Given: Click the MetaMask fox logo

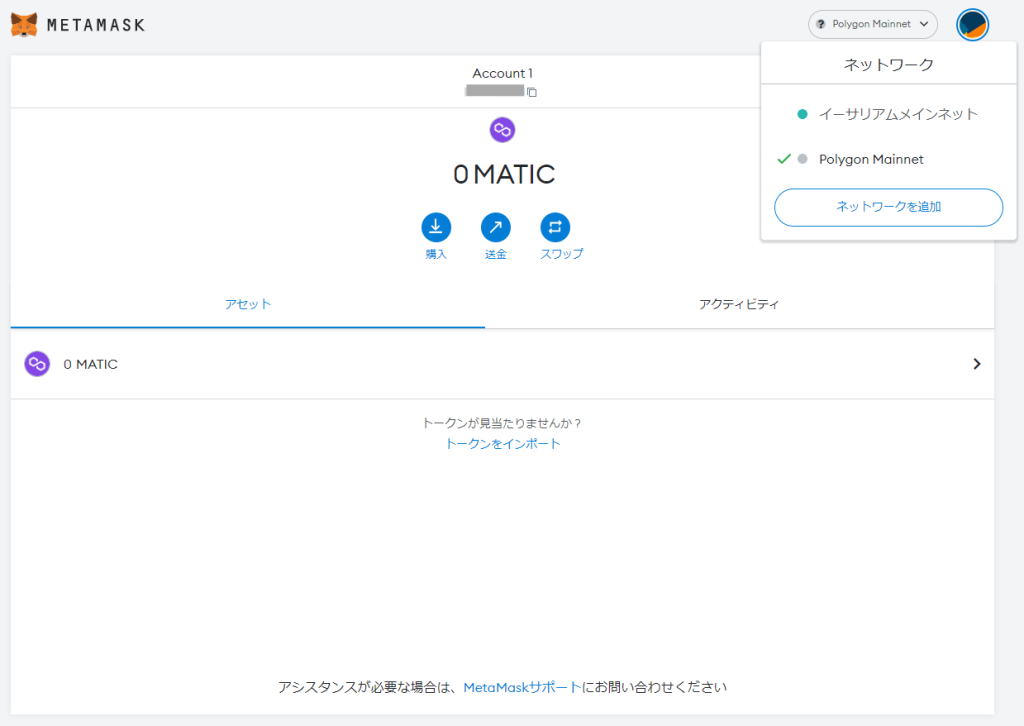Looking at the screenshot, I should 24,25.
